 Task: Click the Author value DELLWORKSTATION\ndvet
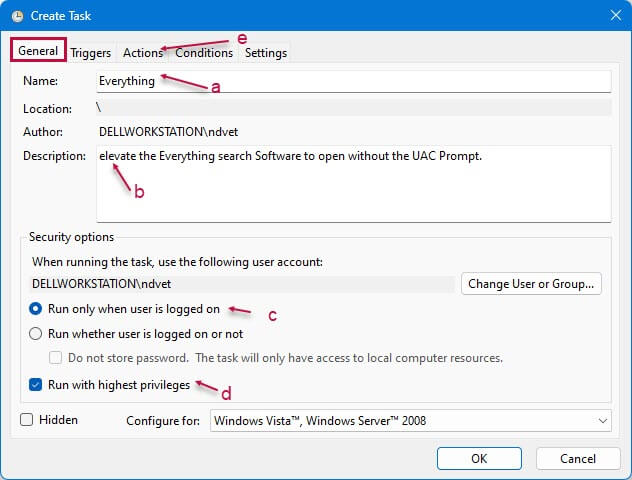point(168,132)
